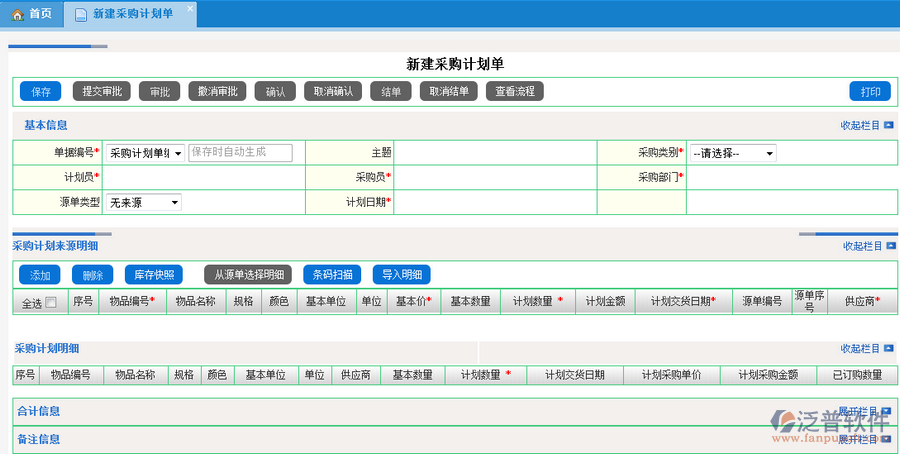Expand the 备注信息 section
This screenshot has width=900, height=454.
pos(888,439)
